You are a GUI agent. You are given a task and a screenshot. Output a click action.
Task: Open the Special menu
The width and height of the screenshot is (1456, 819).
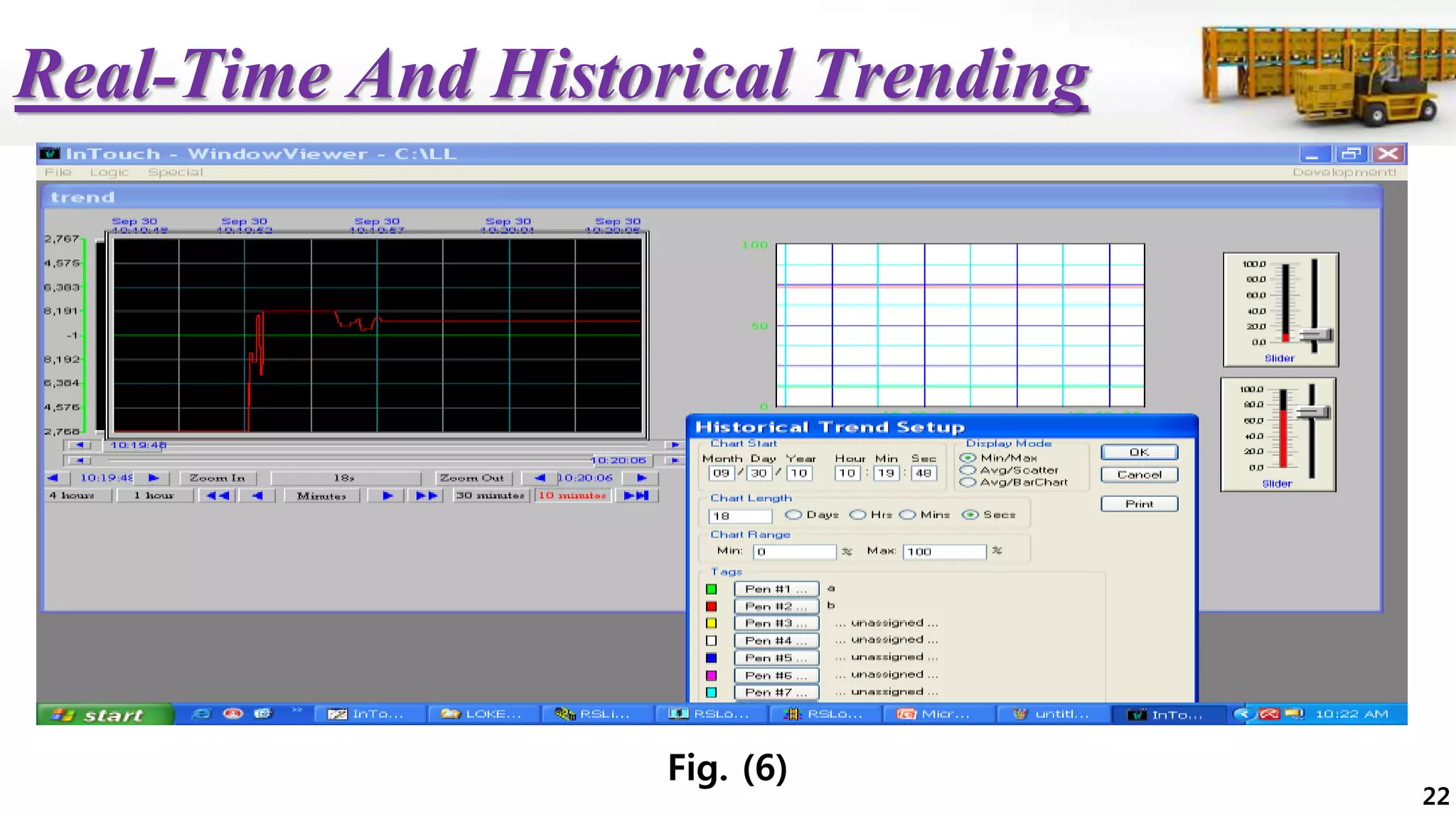175,172
